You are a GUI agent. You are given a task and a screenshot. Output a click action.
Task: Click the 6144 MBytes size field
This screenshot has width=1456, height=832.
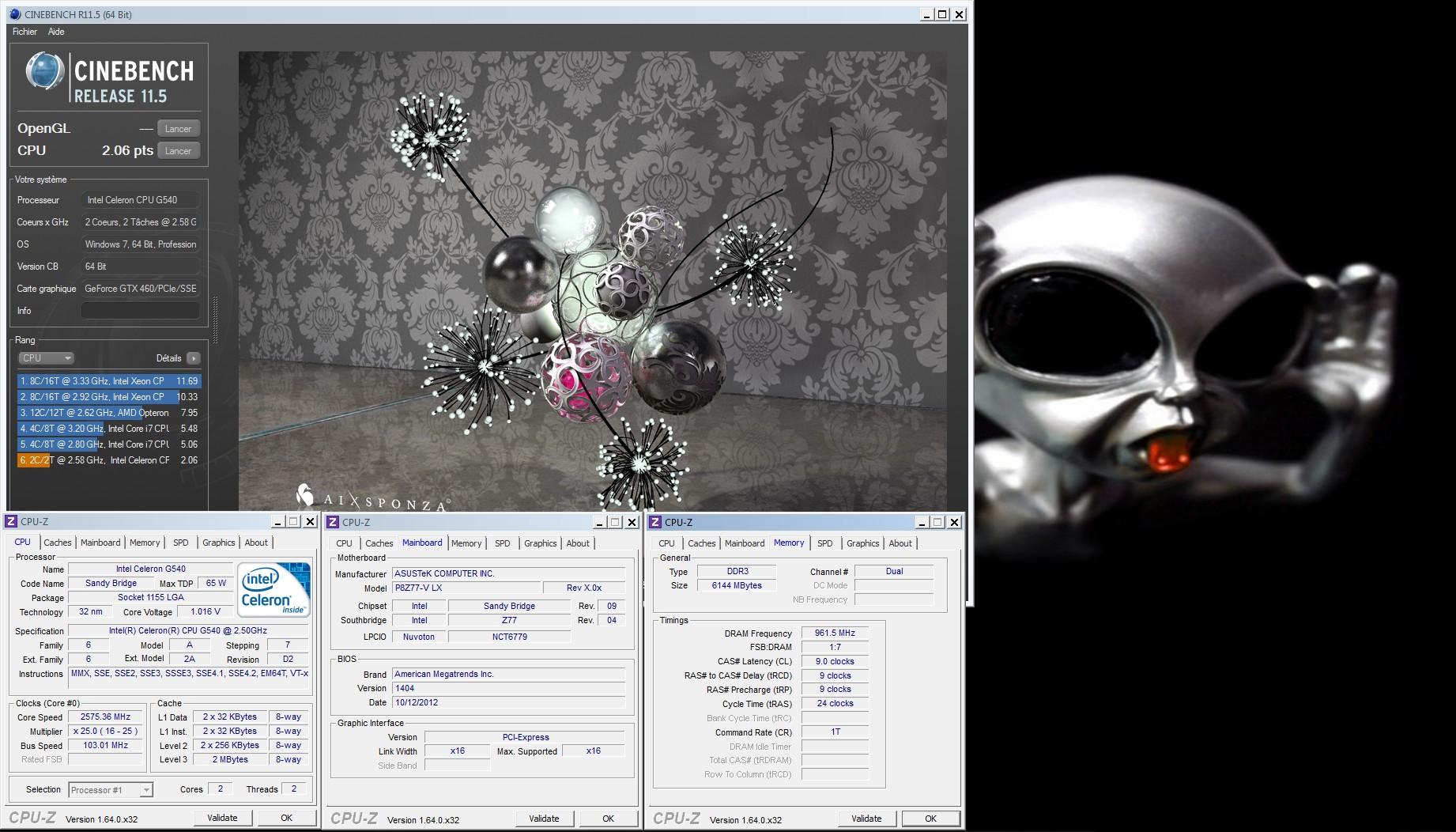click(737, 585)
